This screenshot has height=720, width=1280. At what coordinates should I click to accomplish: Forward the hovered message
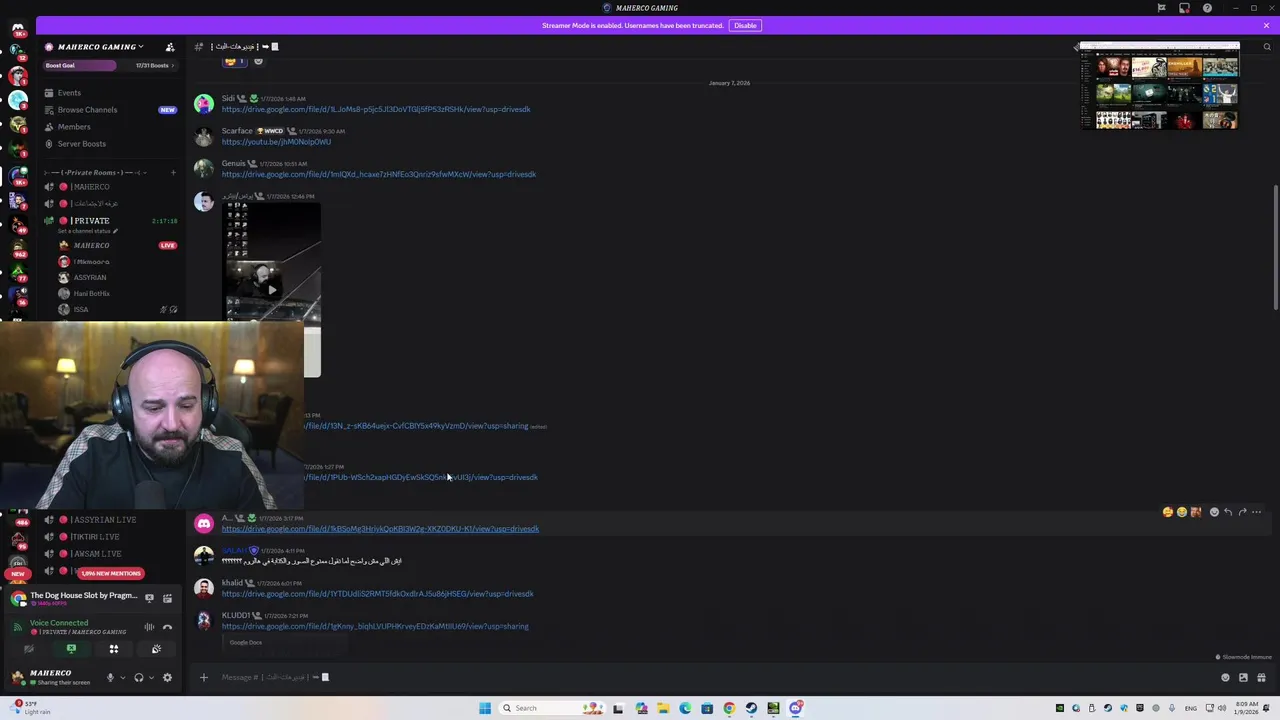click(x=1242, y=512)
